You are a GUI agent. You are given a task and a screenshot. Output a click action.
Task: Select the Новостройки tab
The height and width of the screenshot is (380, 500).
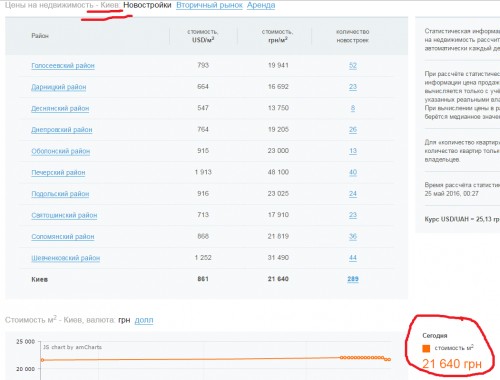[x=147, y=5]
